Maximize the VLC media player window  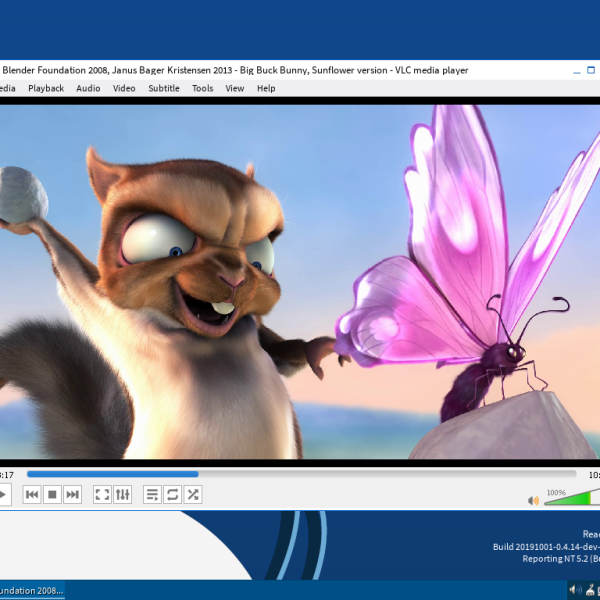(x=591, y=70)
